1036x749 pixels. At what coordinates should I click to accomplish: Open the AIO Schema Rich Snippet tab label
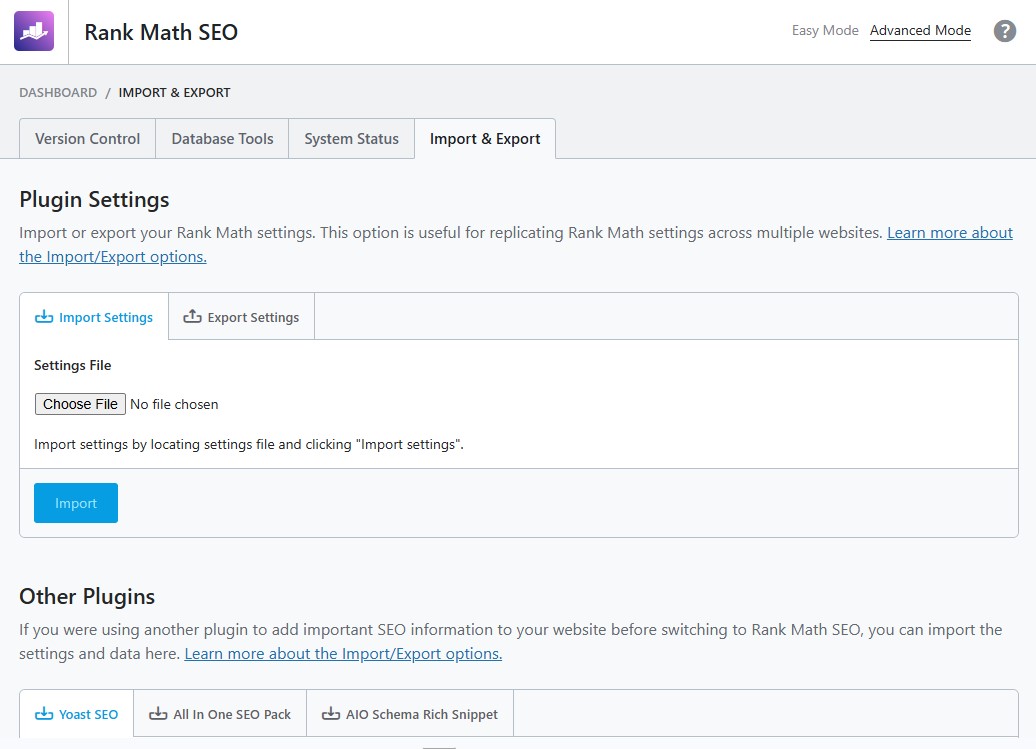422,715
